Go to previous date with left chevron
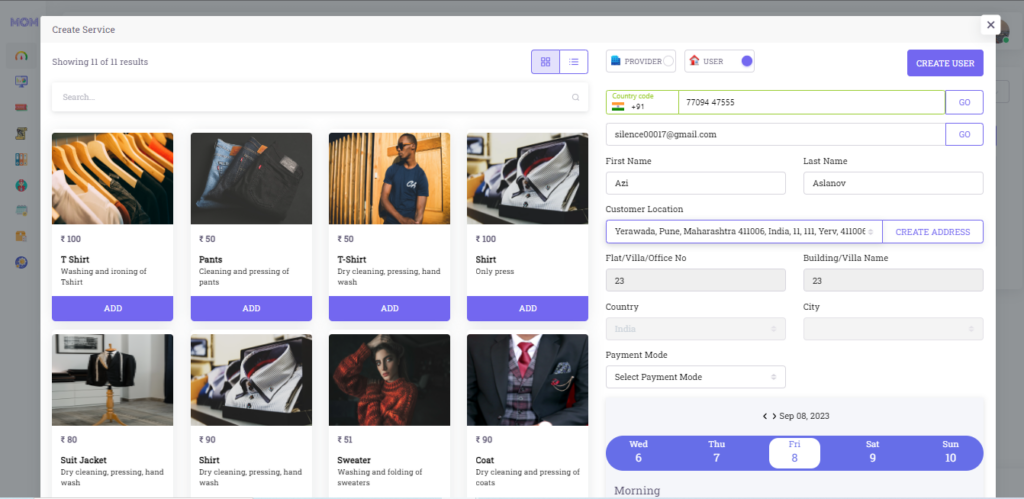Viewport: 1024px width, 499px height. pos(765,416)
